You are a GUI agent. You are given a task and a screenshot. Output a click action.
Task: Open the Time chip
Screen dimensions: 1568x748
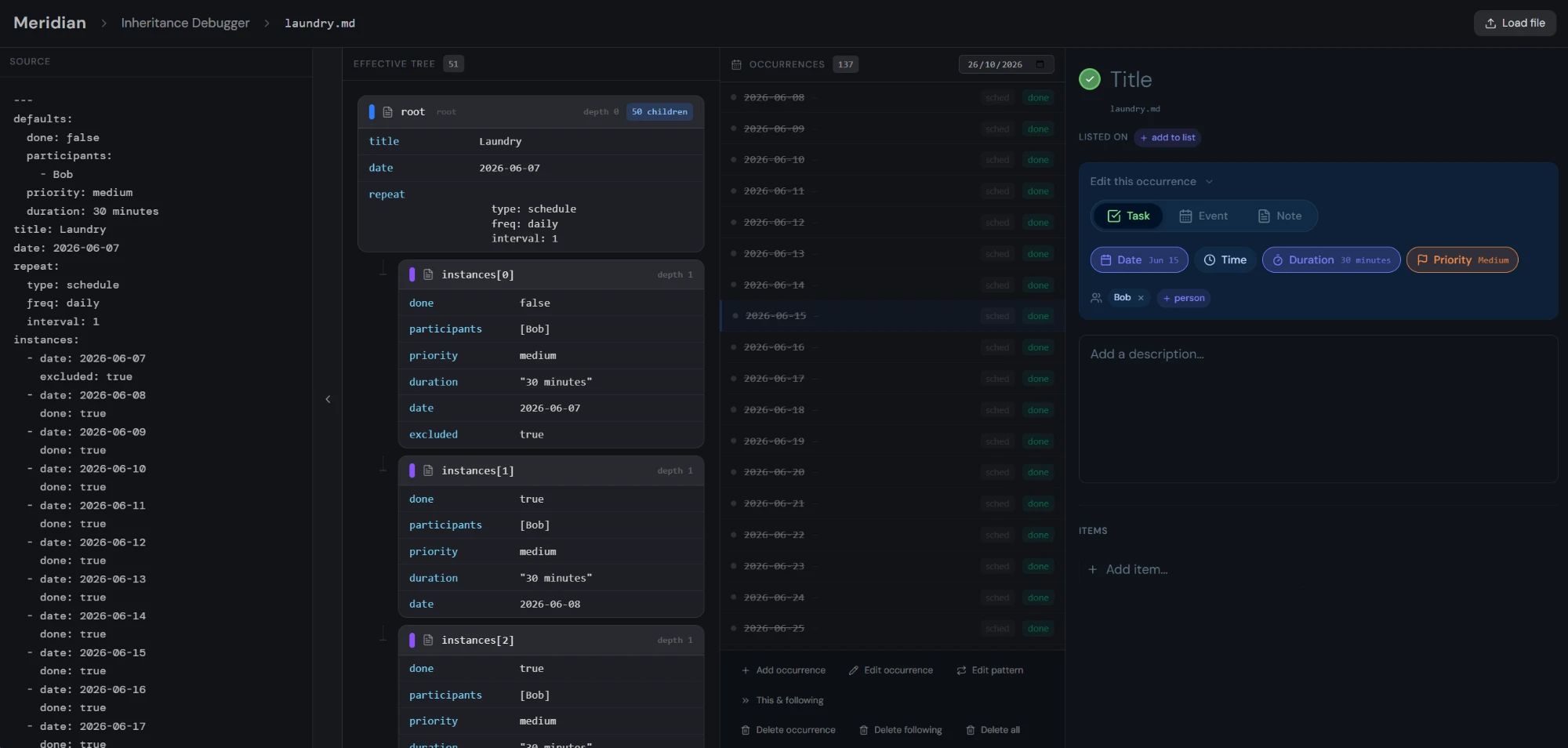click(1225, 260)
